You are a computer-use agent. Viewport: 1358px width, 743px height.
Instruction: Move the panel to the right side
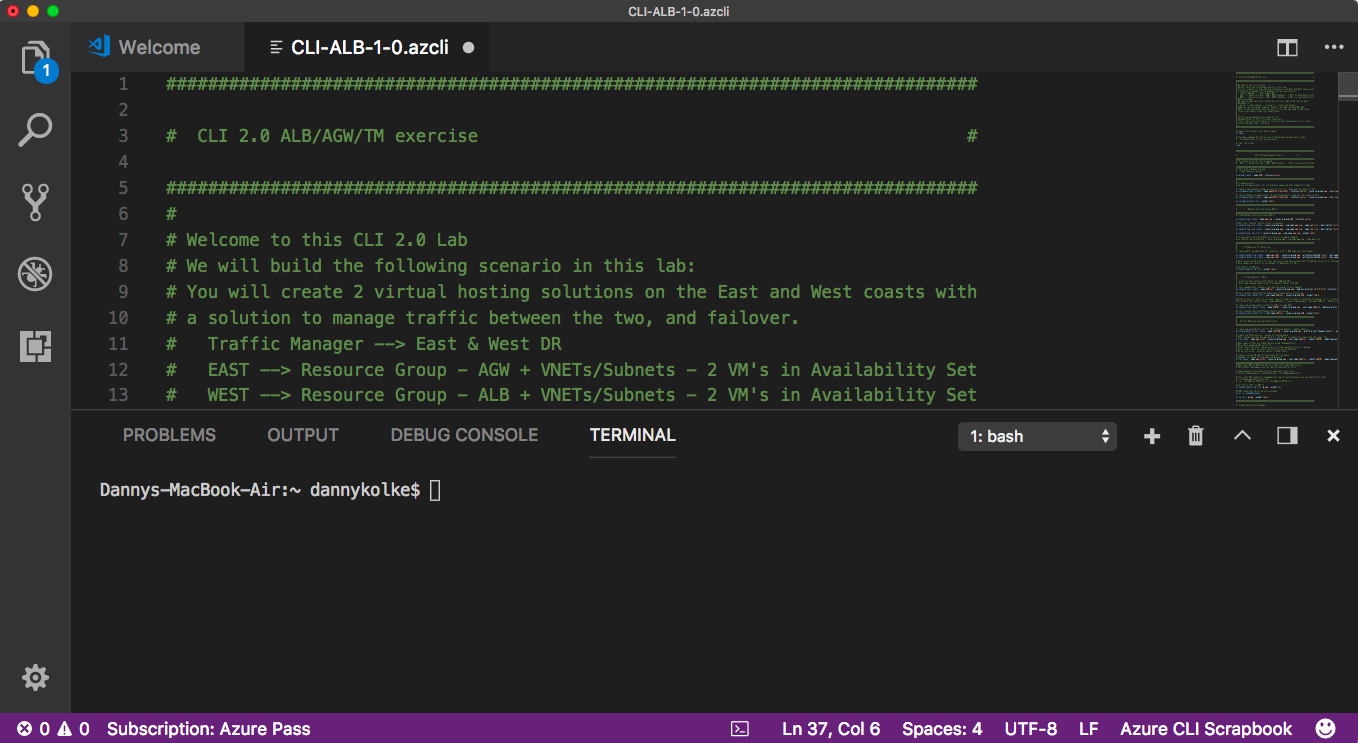pyautogui.click(x=1287, y=436)
